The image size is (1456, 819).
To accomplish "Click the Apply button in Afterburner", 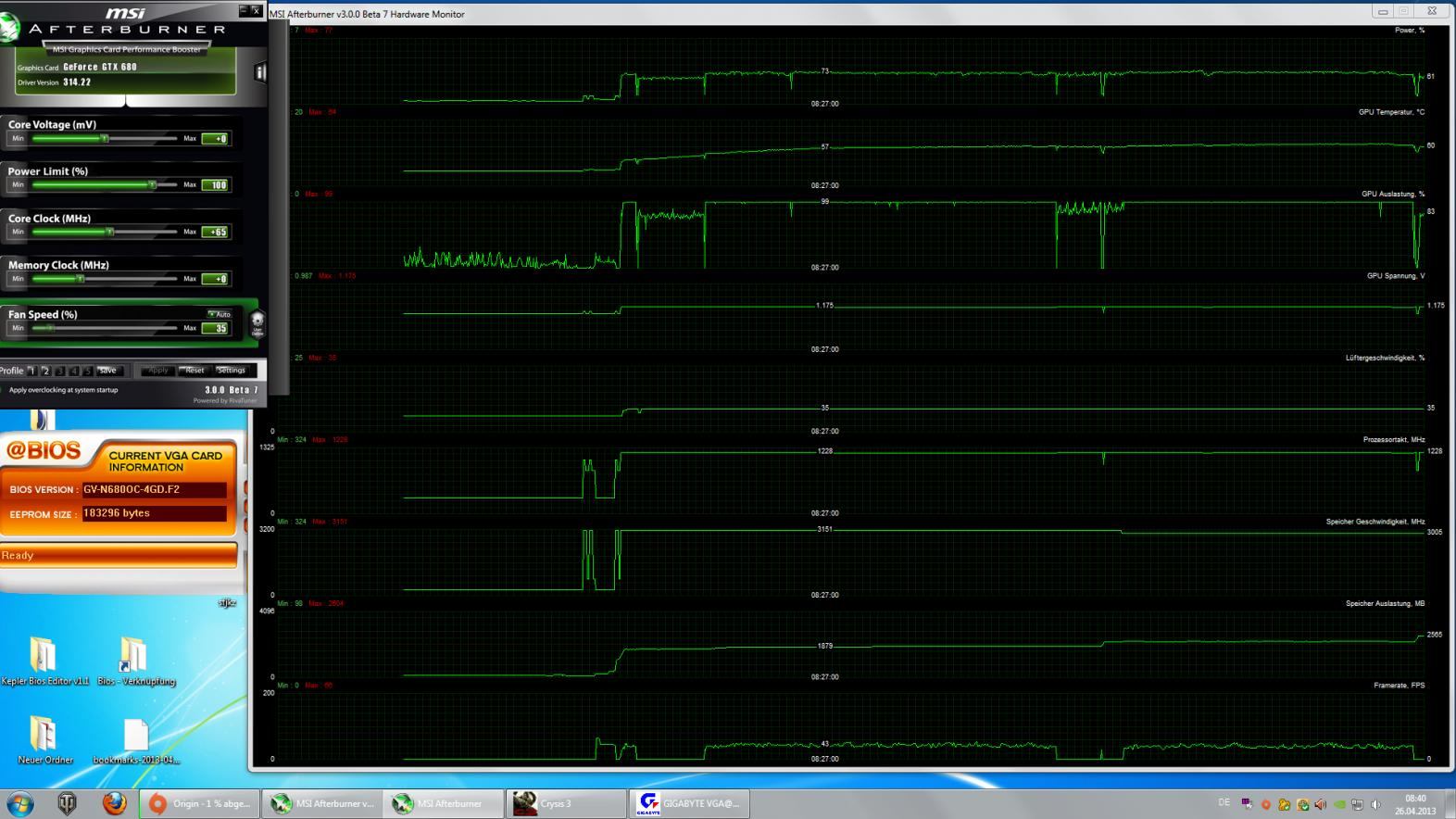I will (158, 371).
